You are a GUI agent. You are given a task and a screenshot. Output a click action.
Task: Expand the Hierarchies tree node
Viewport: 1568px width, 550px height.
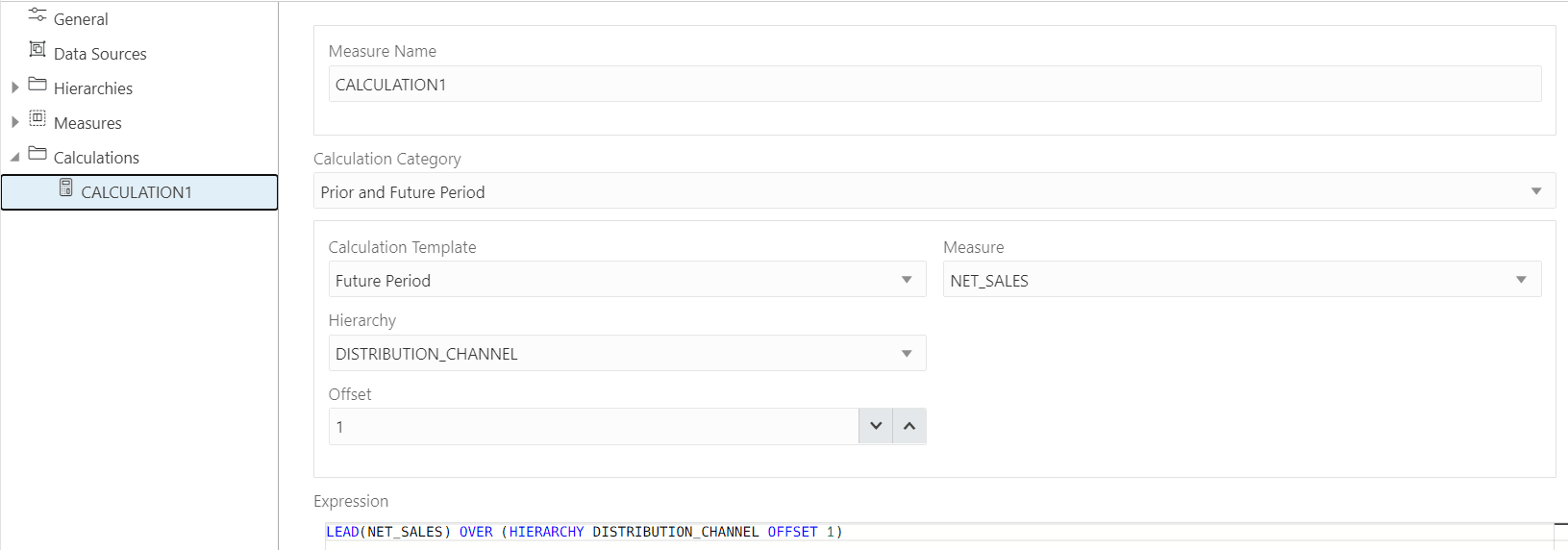pos(14,87)
